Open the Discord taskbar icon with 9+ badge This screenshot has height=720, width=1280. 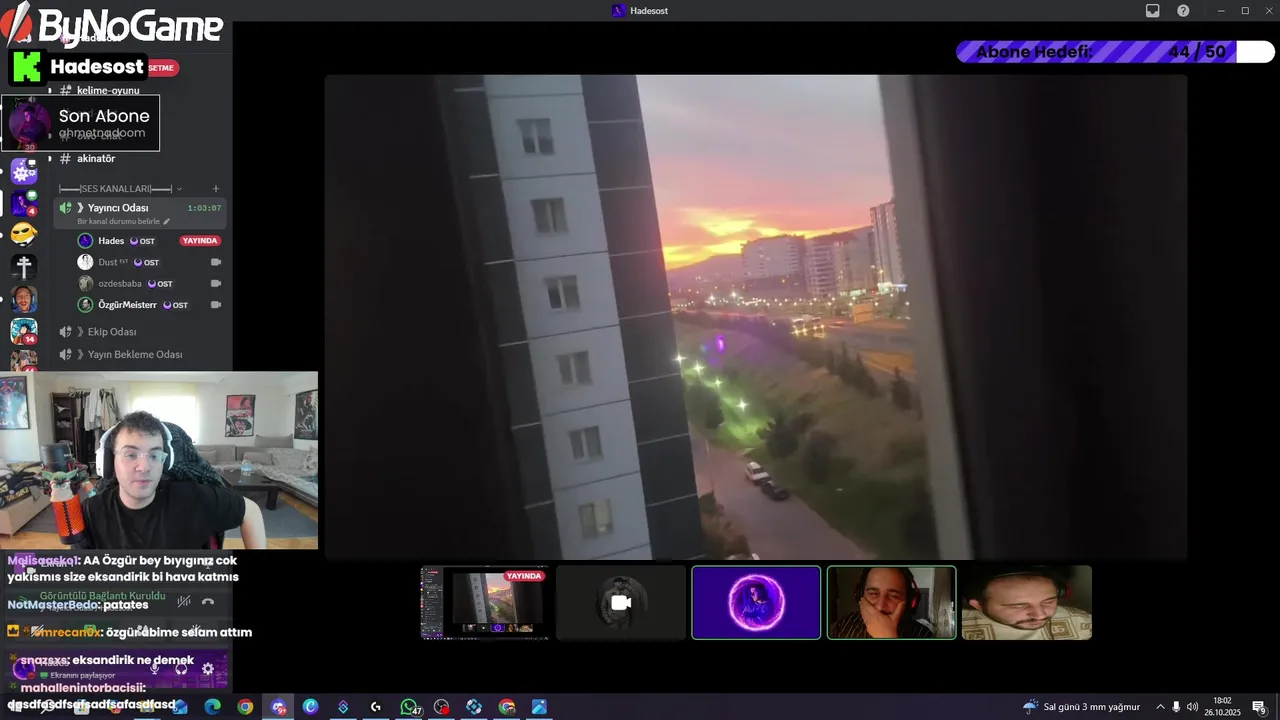(278, 707)
